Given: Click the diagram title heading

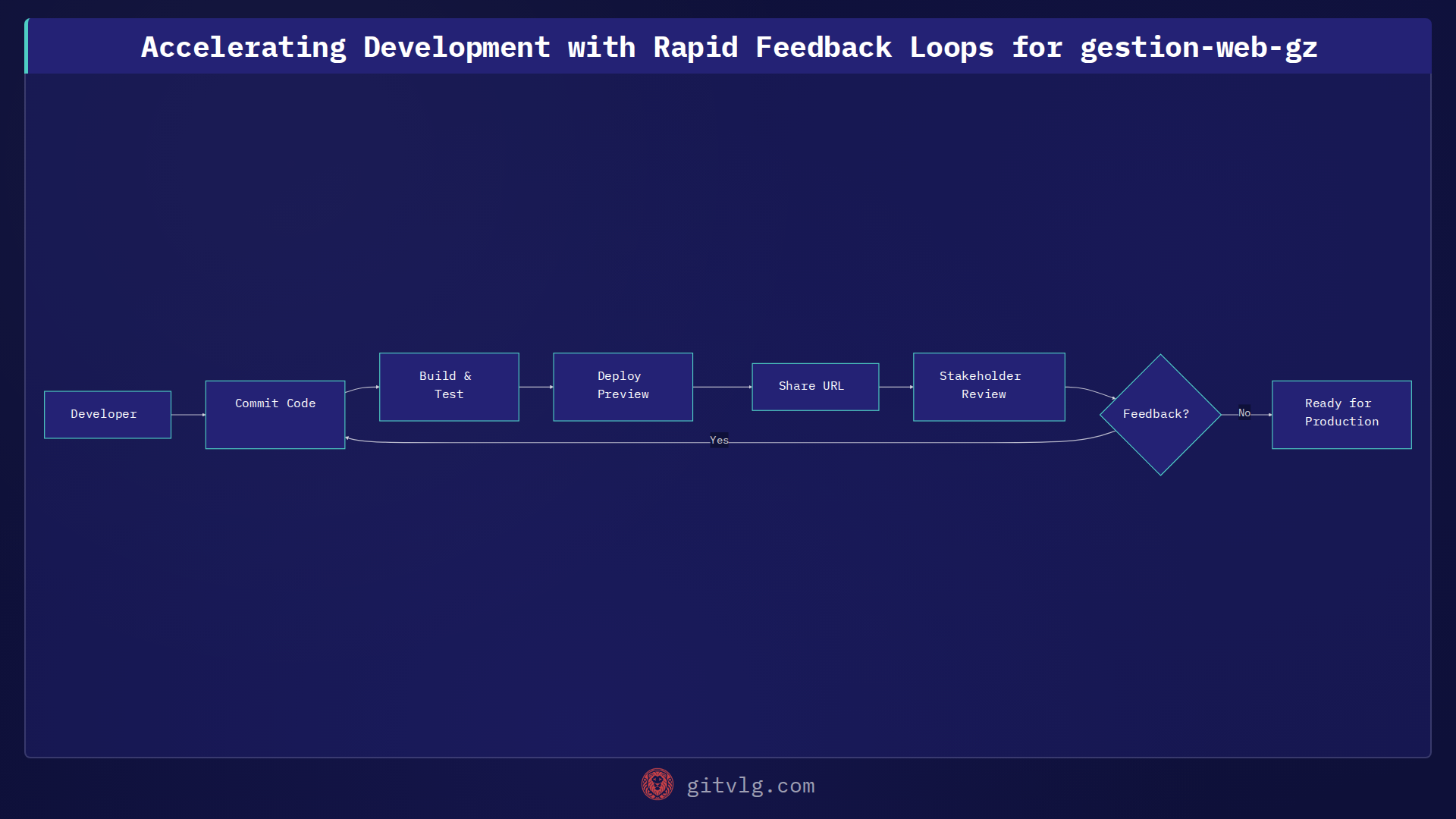Looking at the screenshot, I should coord(729,47).
